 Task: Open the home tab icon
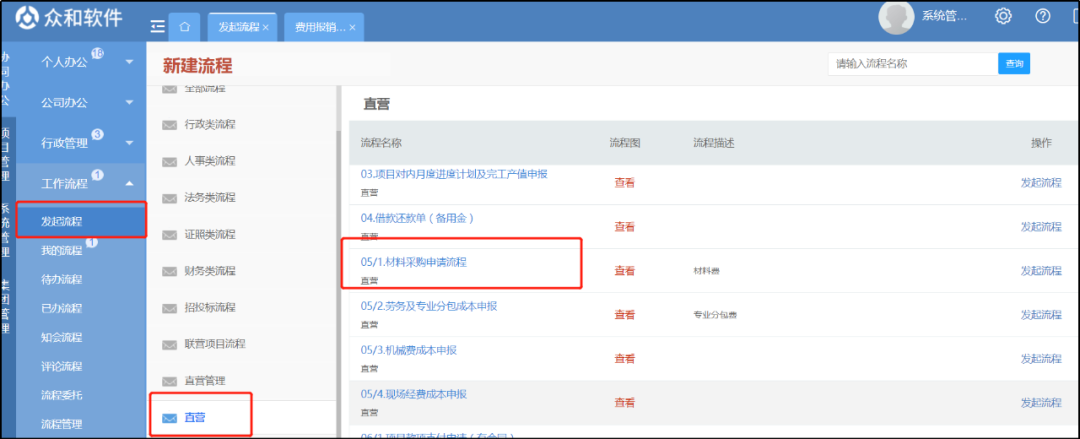pos(184,27)
